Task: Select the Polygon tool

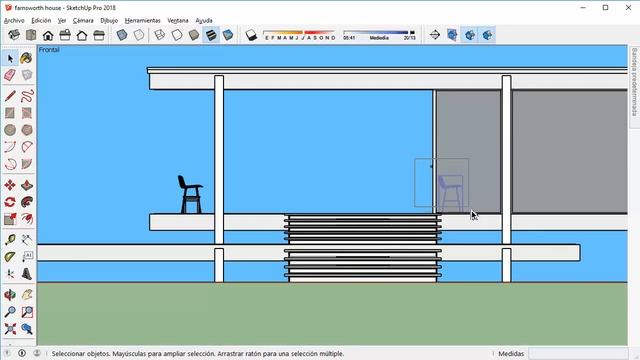Action: 27,130
